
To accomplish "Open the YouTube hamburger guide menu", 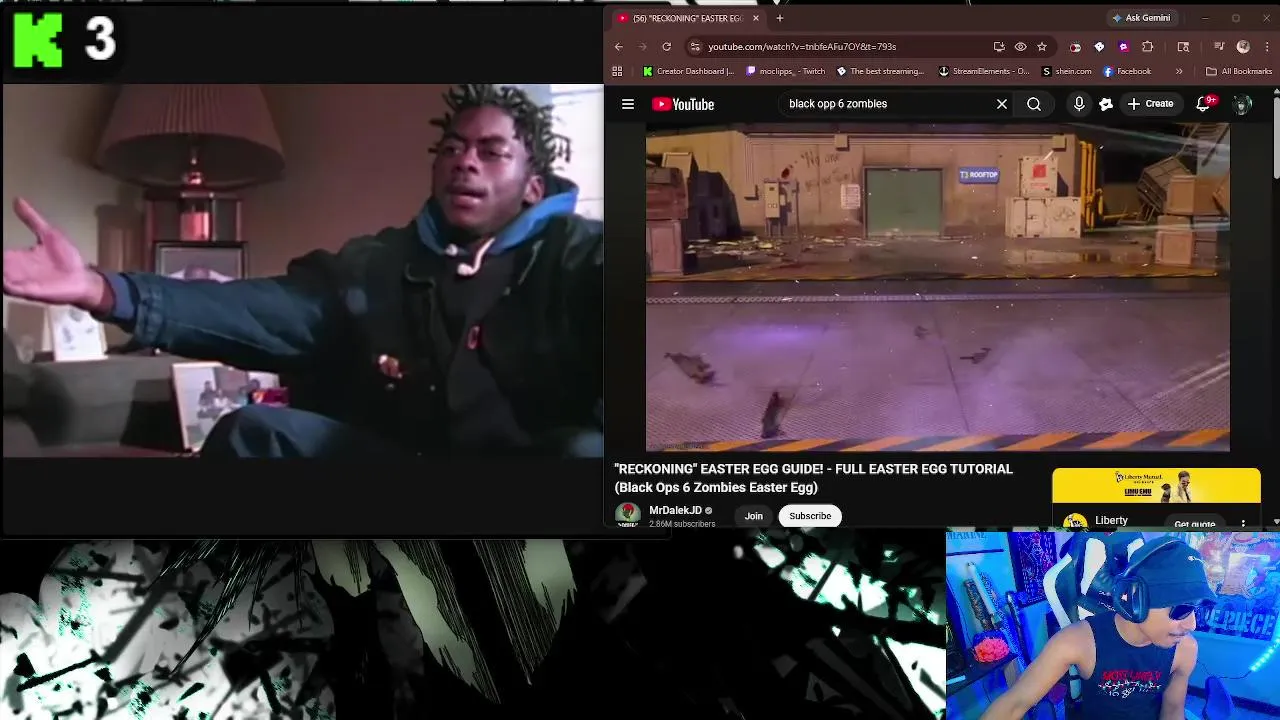I will point(628,104).
